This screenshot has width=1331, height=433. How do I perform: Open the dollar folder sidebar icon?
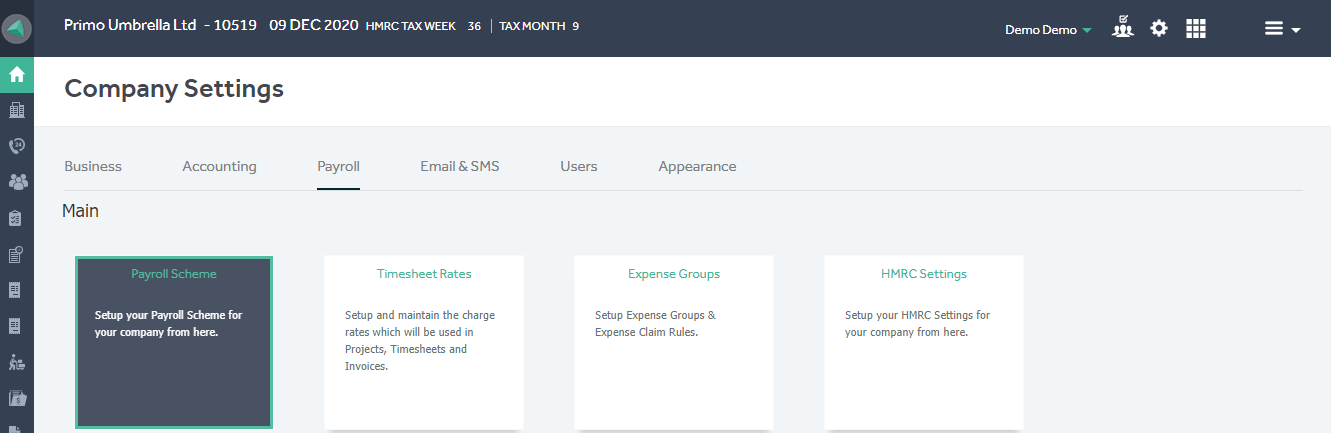(16, 398)
